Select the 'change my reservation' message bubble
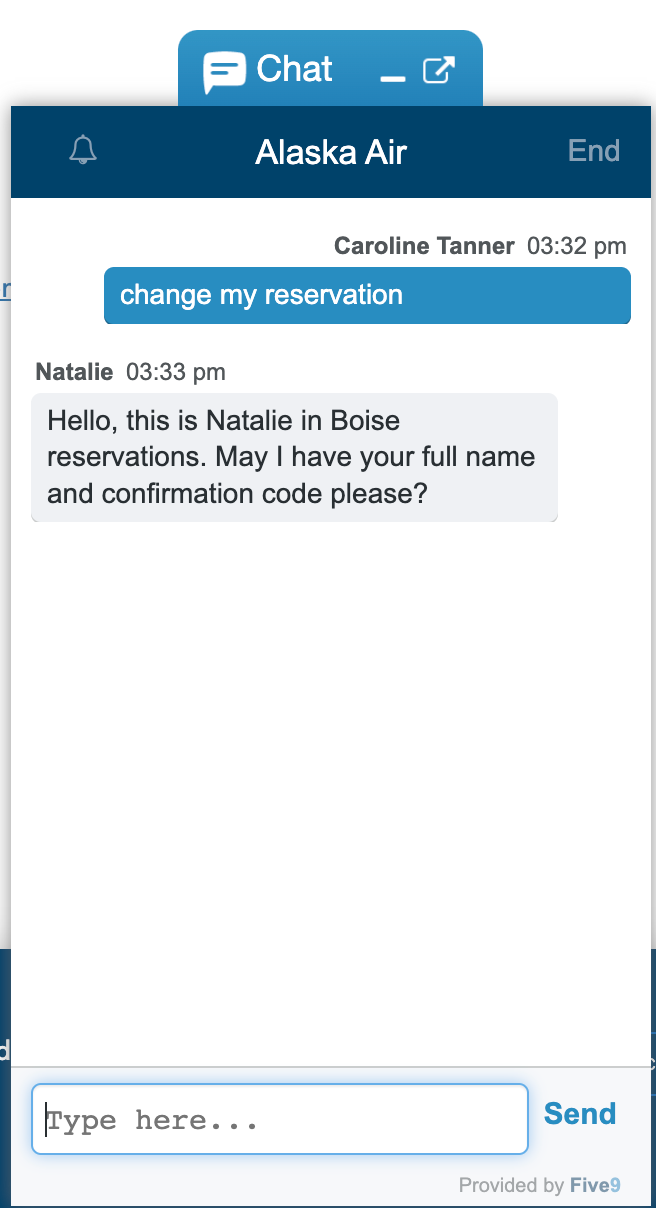 click(367, 296)
